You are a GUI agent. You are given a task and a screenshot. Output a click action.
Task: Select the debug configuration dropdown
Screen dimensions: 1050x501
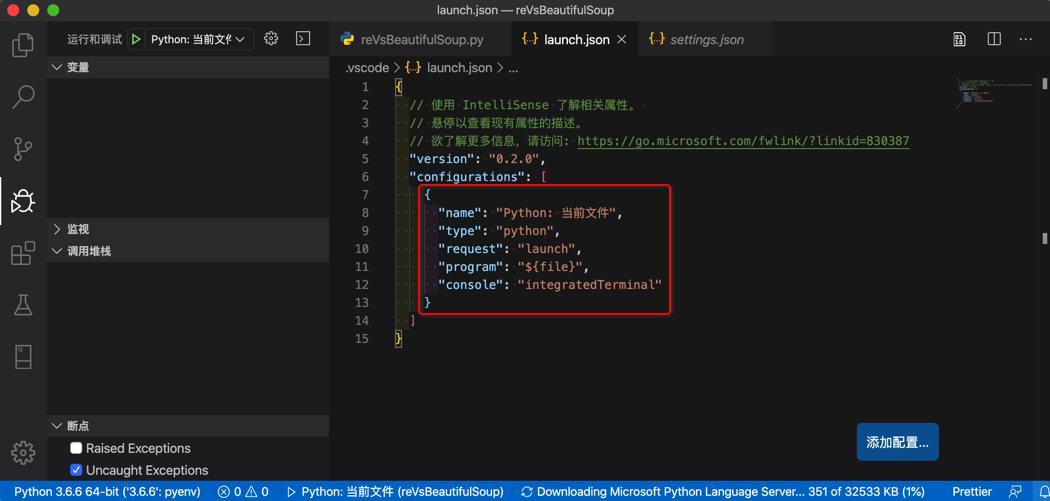pyautogui.click(x=198, y=40)
